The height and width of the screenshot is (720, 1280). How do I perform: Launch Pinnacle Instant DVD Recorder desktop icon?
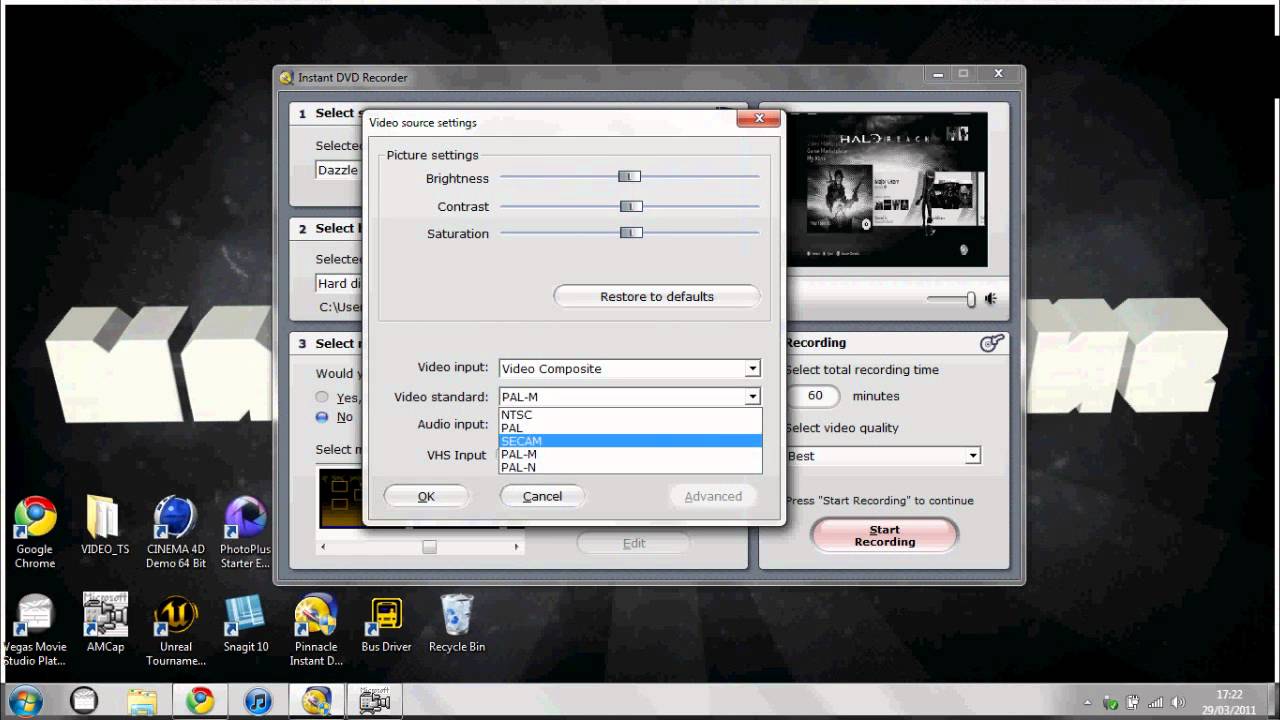[x=316, y=630]
